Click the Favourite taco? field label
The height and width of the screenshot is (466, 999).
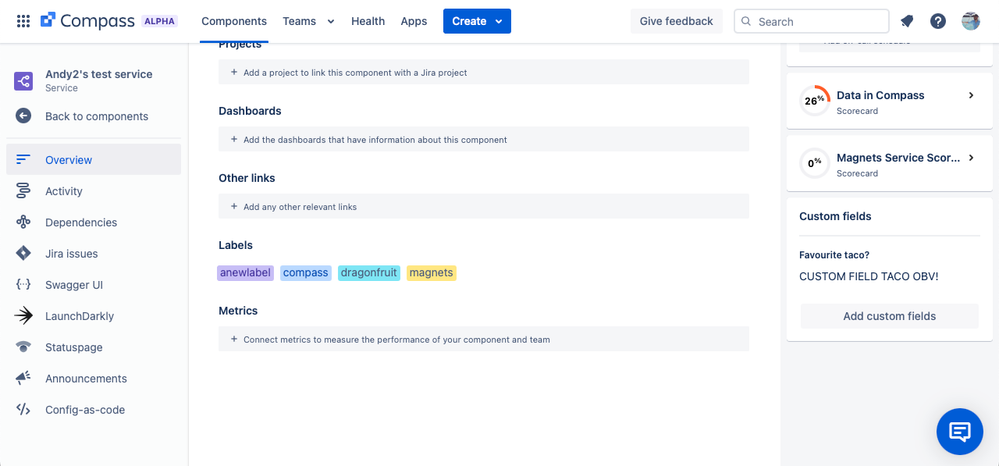(x=834, y=255)
